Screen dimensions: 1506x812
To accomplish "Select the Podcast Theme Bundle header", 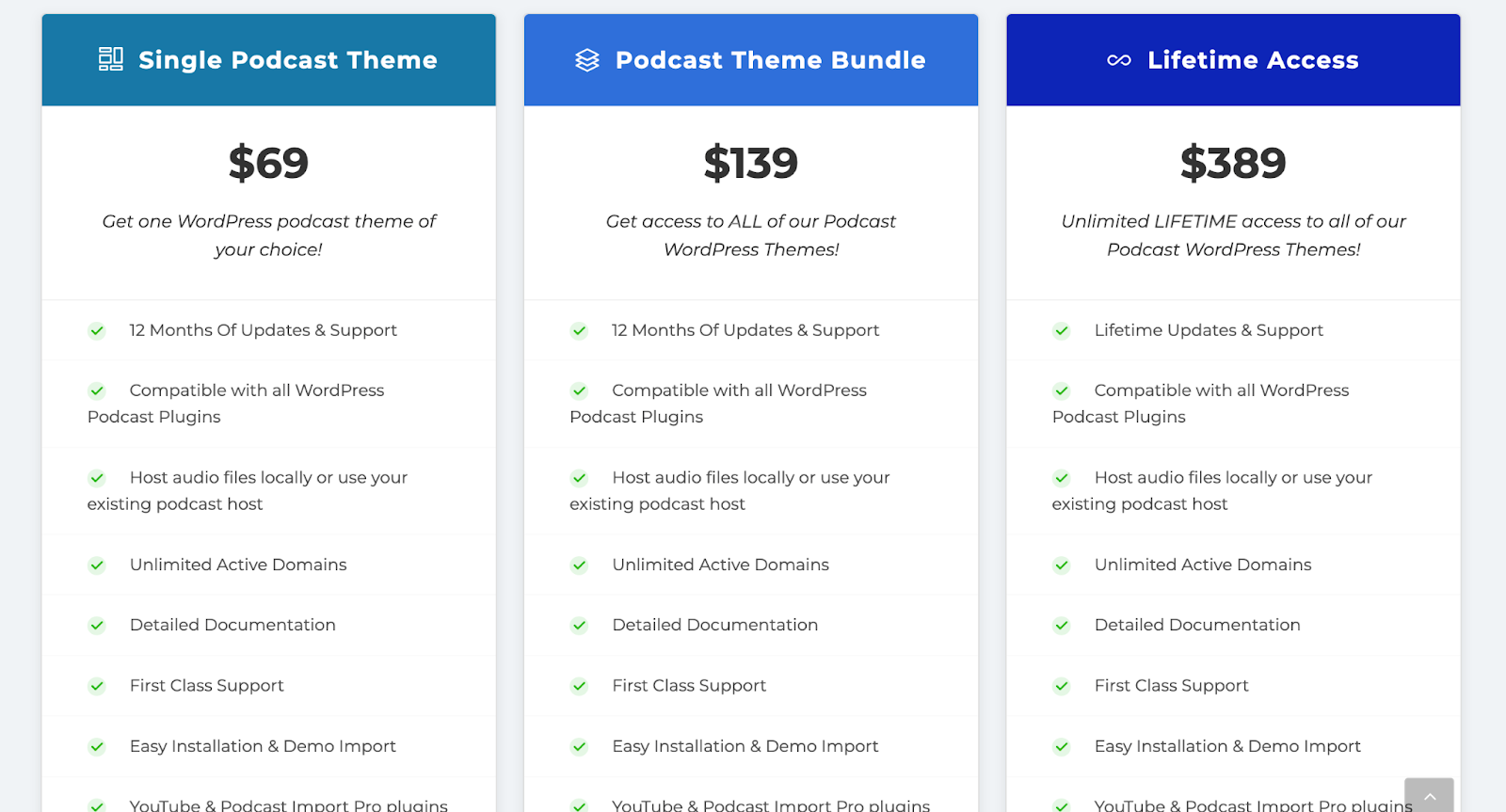I will point(751,60).
